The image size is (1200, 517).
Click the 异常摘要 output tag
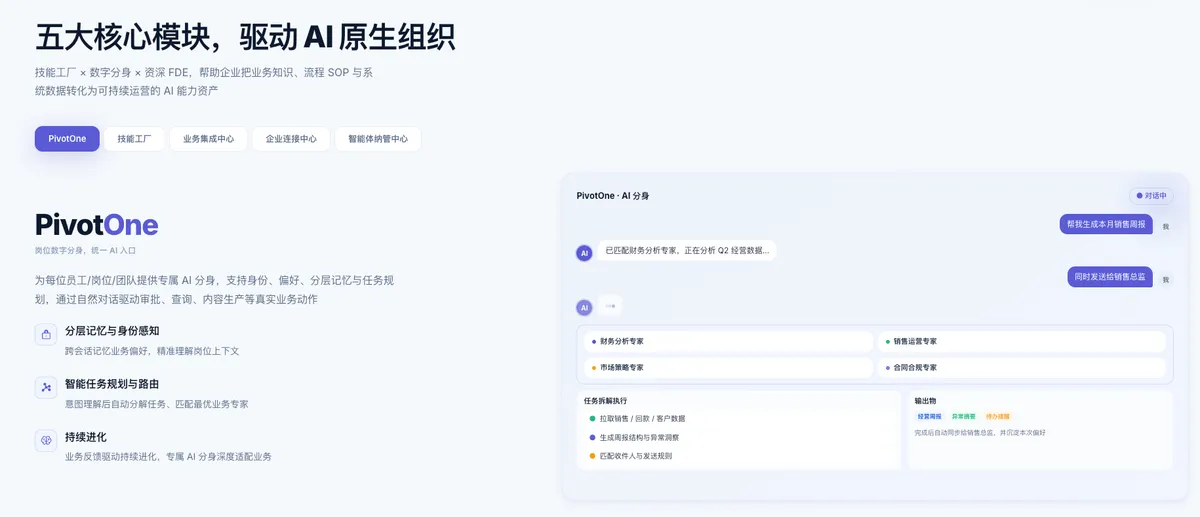pyautogui.click(x=963, y=416)
